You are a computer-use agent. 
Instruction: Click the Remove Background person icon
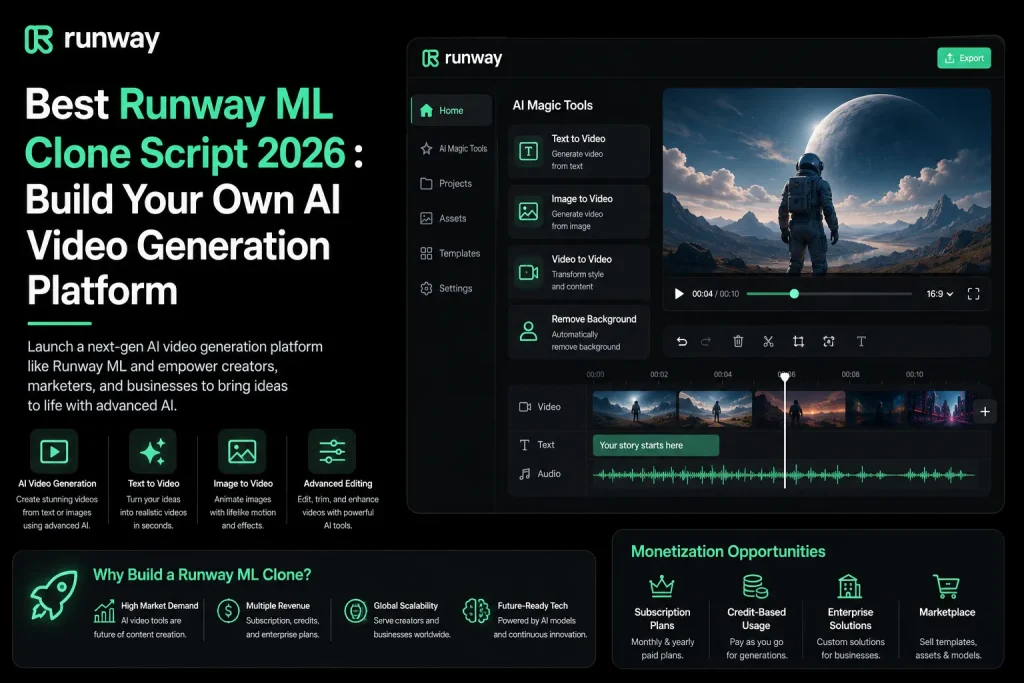coord(528,332)
